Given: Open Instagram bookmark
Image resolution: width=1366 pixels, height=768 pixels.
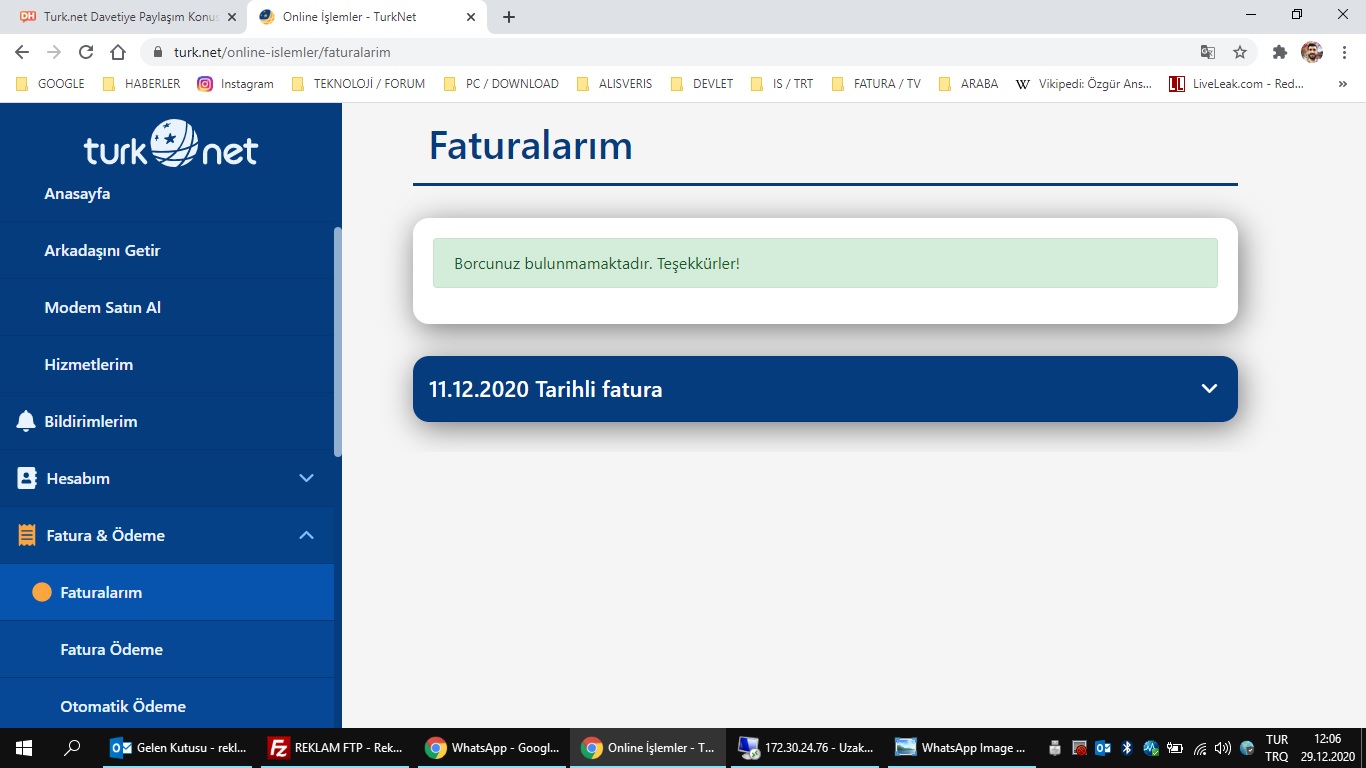Looking at the screenshot, I should point(235,84).
